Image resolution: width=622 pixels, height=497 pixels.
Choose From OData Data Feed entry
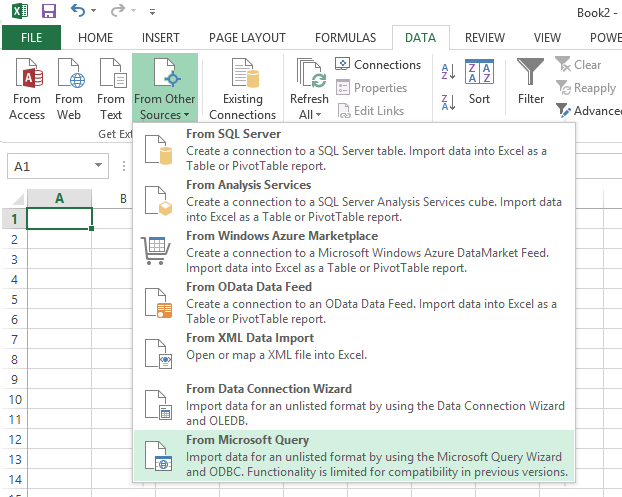click(x=354, y=303)
